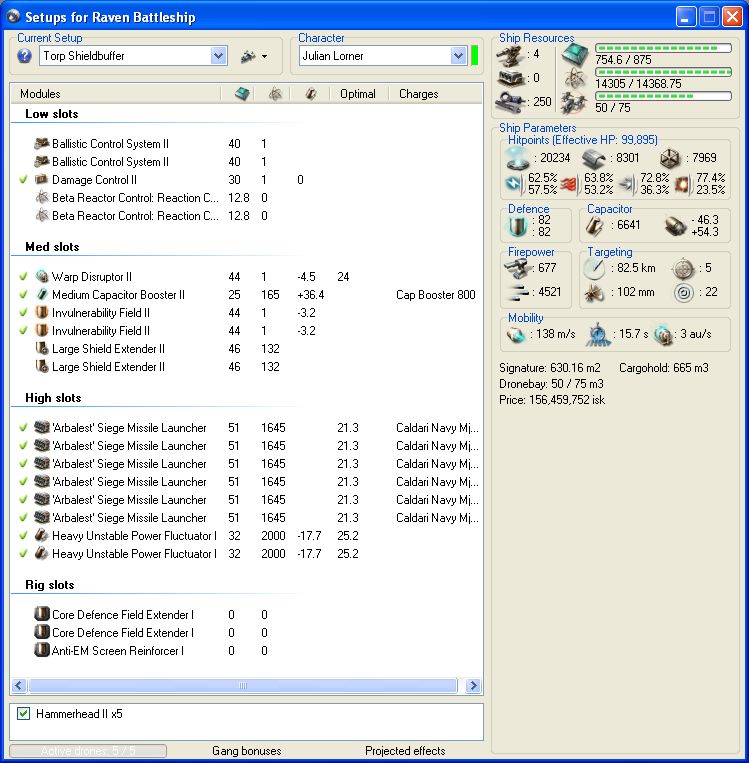749x763 pixels.
Task: Click the targeting range icon showing 82.5 km
Action: [594, 268]
